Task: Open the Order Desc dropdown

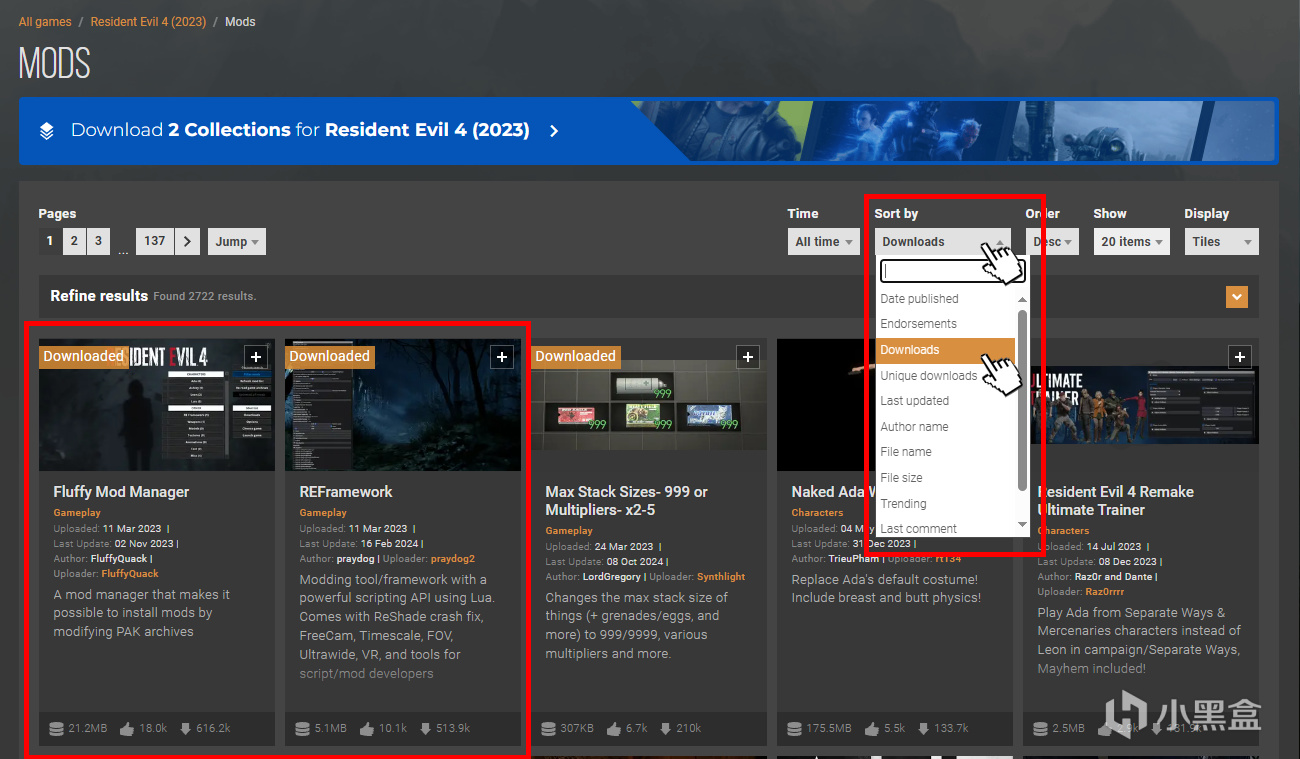Action: (x=1052, y=241)
